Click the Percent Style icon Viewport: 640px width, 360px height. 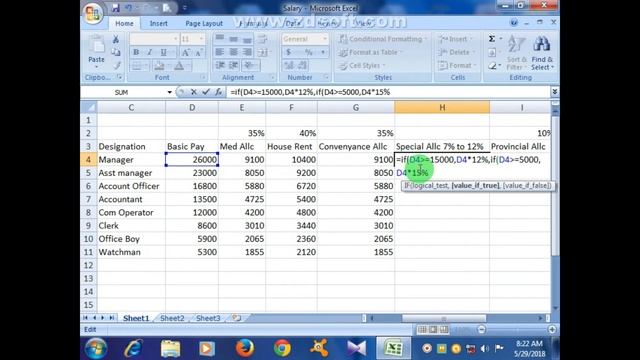[309, 52]
